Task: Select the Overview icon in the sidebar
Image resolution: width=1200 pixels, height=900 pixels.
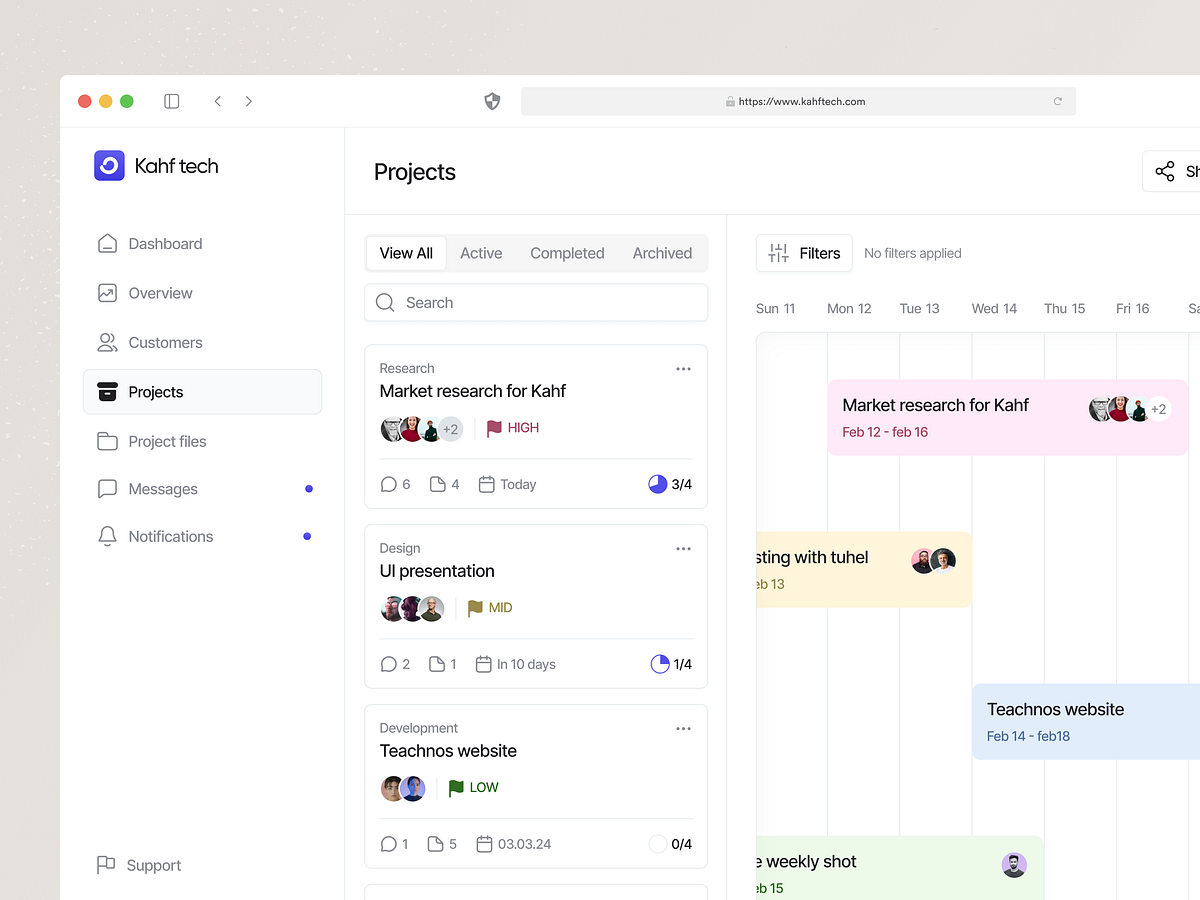Action: click(x=107, y=293)
